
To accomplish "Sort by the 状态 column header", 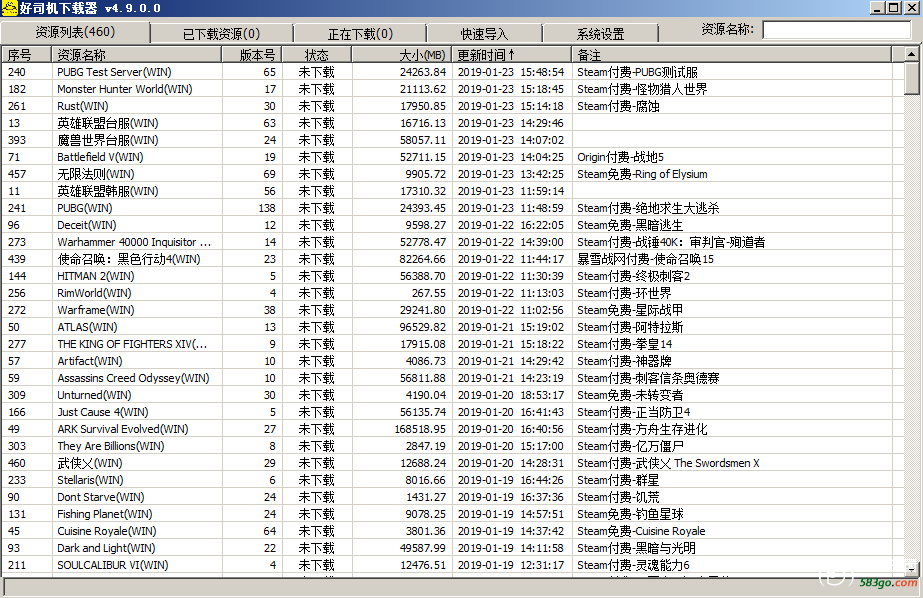I will point(317,55).
